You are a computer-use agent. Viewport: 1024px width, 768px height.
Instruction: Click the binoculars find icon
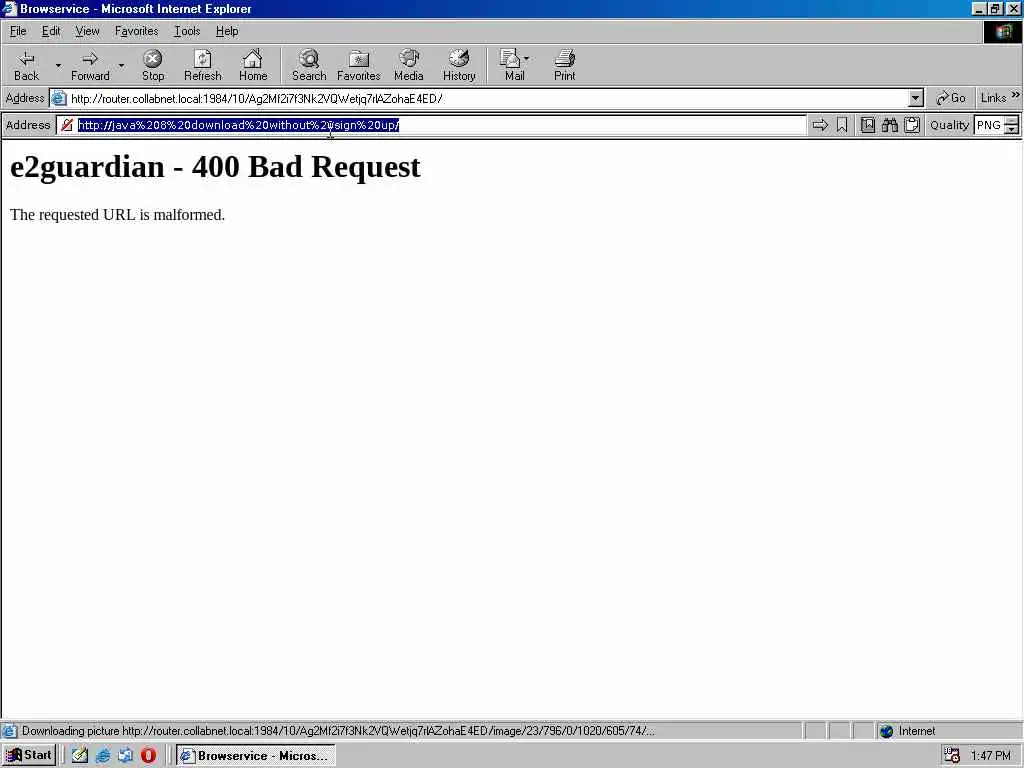point(889,125)
